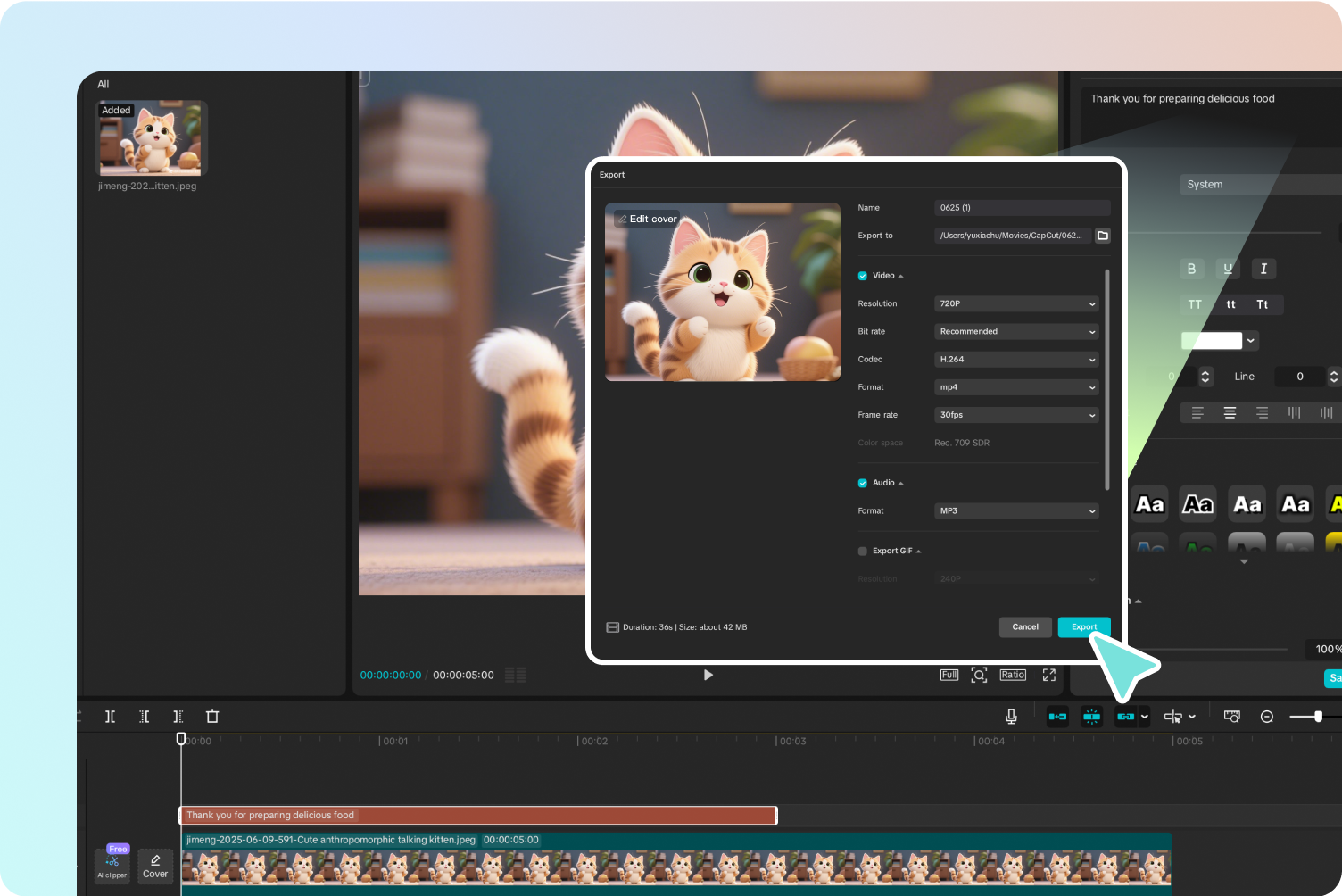The width and height of the screenshot is (1342, 896).
Task: Open the Resolution 720P dropdown
Action: [1015, 304]
